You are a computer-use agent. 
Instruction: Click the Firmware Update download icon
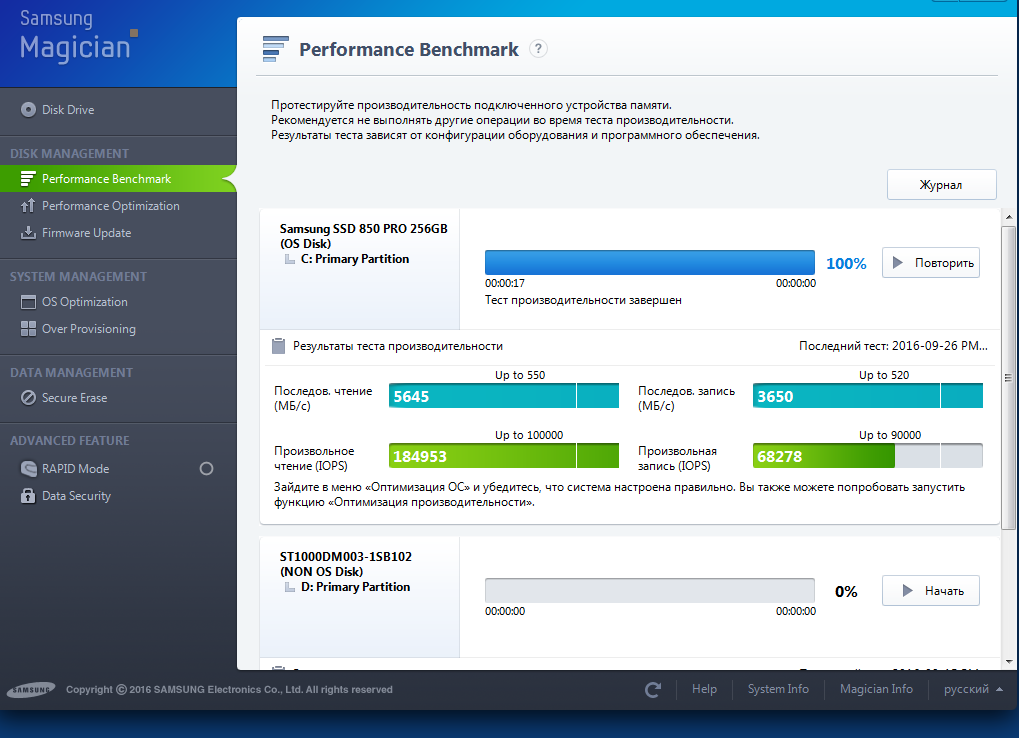tap(28, 233)
